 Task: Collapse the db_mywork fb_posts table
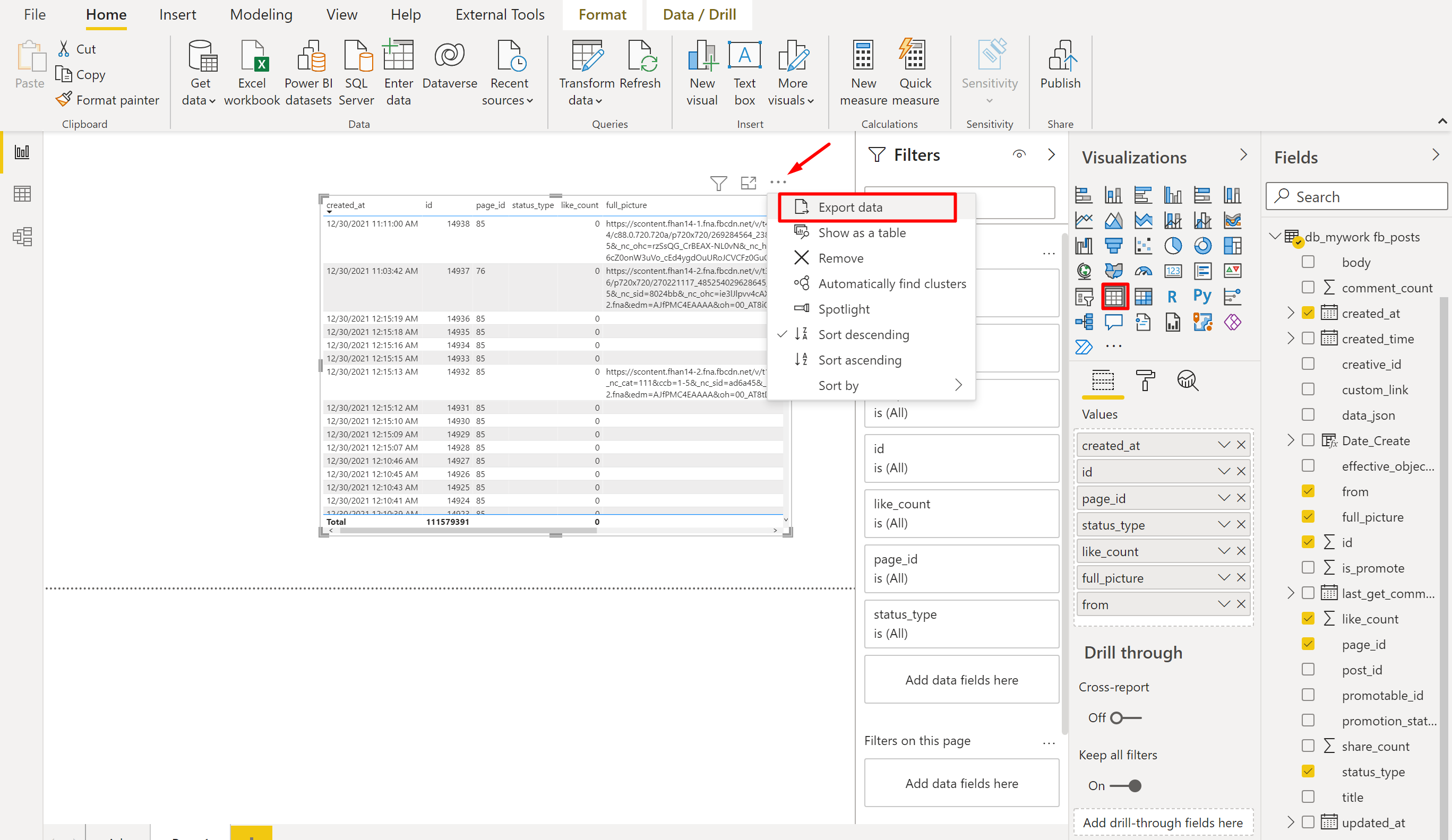tap(1275, 237)
